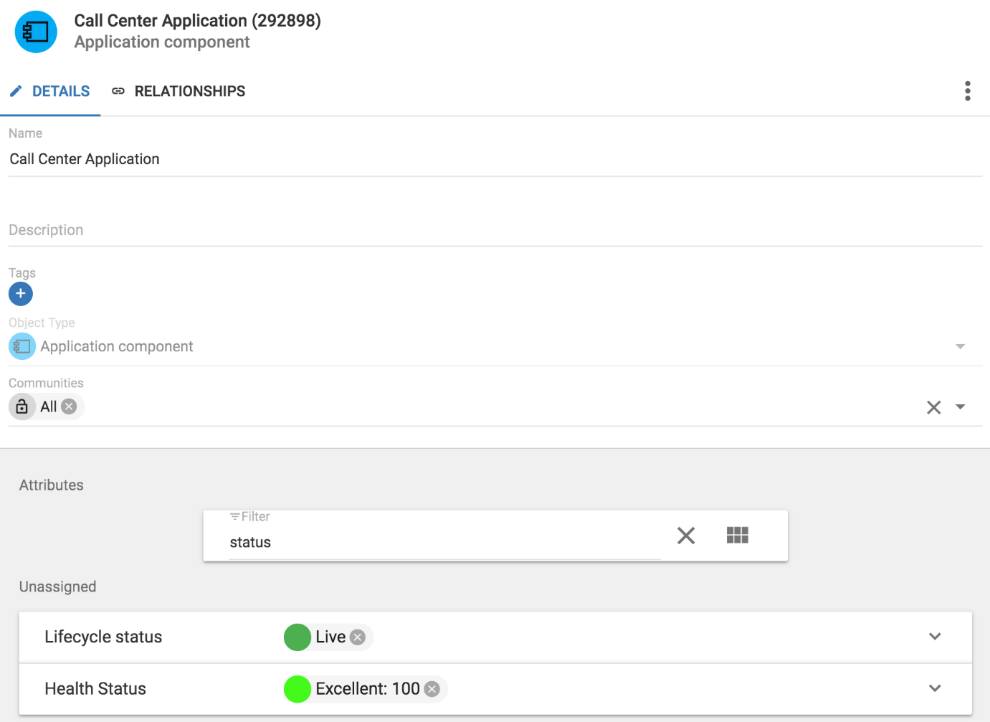The height and width of the screenshot is (722, 990).
Task: Clear the status filter text
Action: click(x=686, y=536)
